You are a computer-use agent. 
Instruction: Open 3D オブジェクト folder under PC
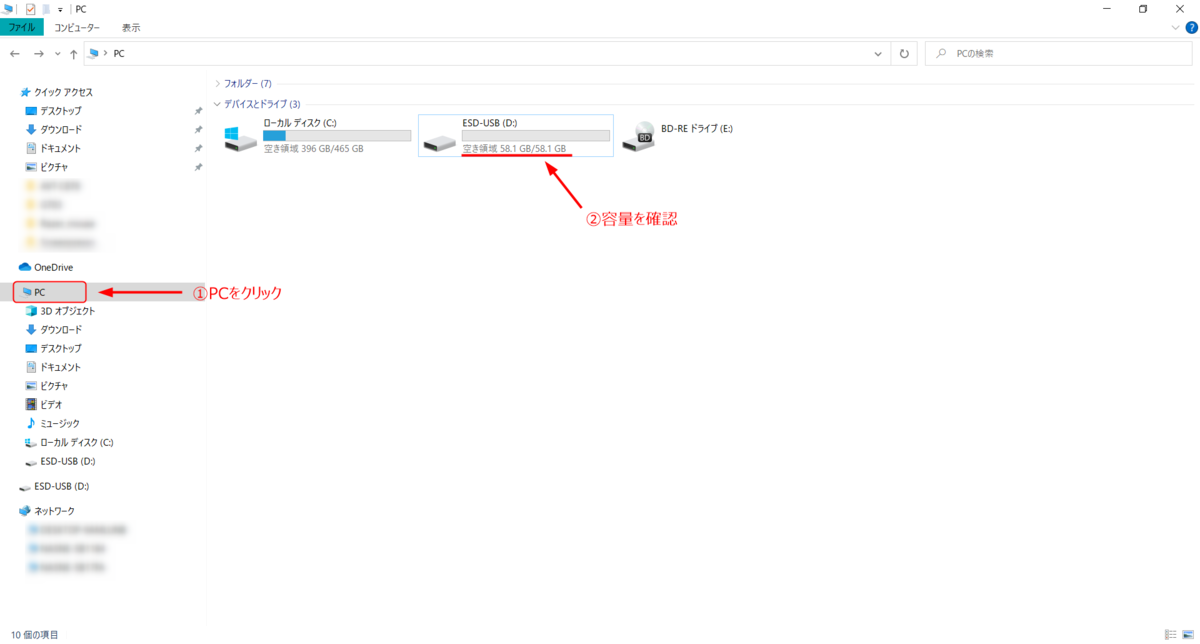[60, 310]
